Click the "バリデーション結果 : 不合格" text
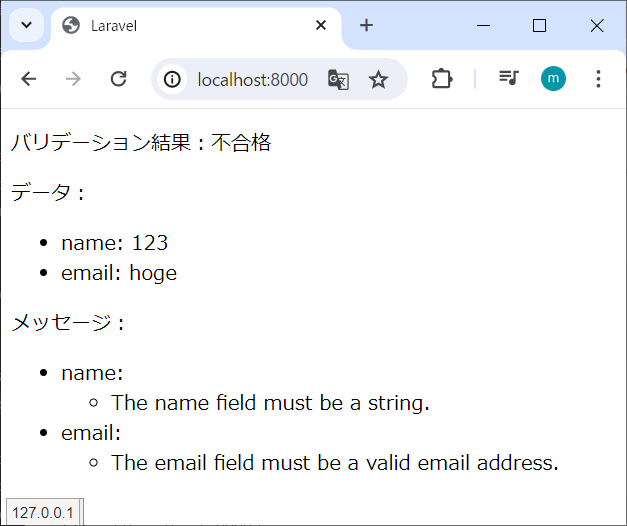627x526 pixels. [141, 143]
